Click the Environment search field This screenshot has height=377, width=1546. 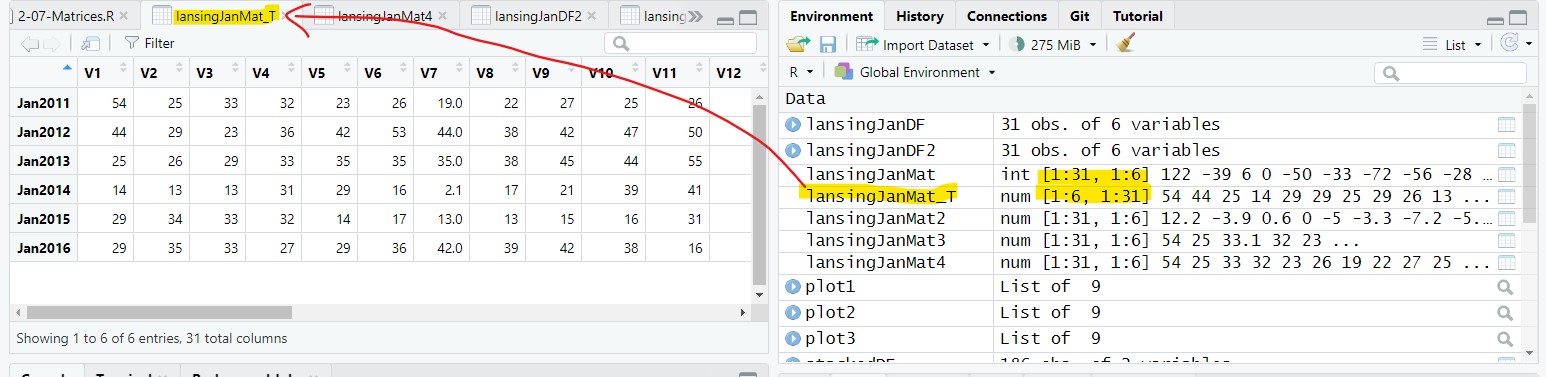click(x=1450, y=72)
